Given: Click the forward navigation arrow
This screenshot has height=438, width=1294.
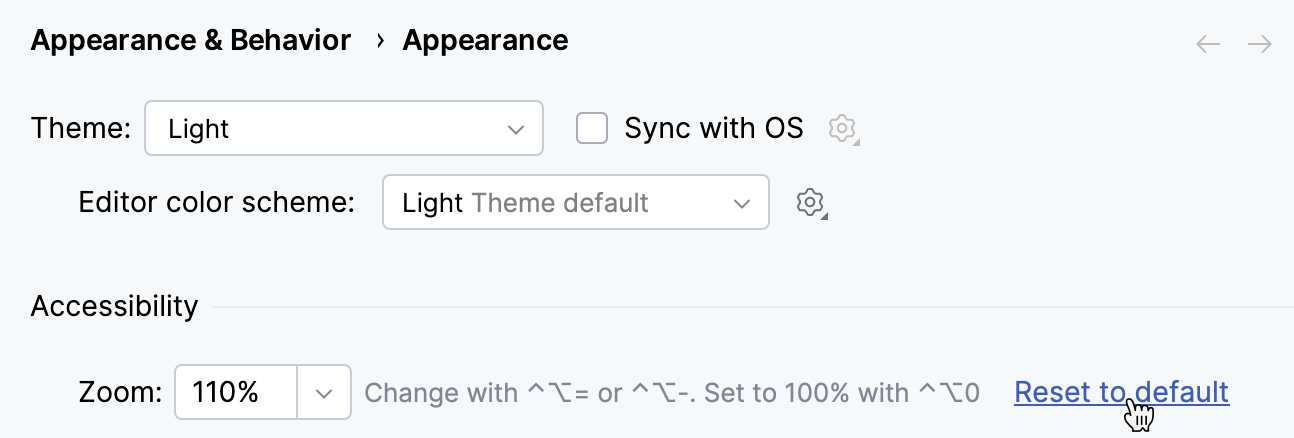Looking at the screenshot, I should click(x=1260, y=44).
